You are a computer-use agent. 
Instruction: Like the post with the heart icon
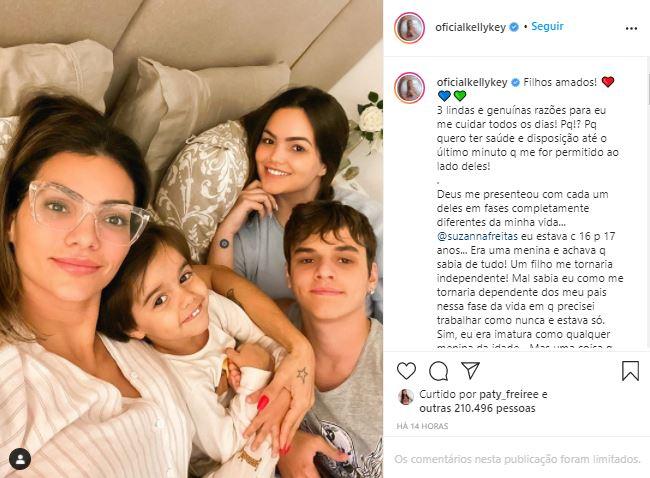406,371
